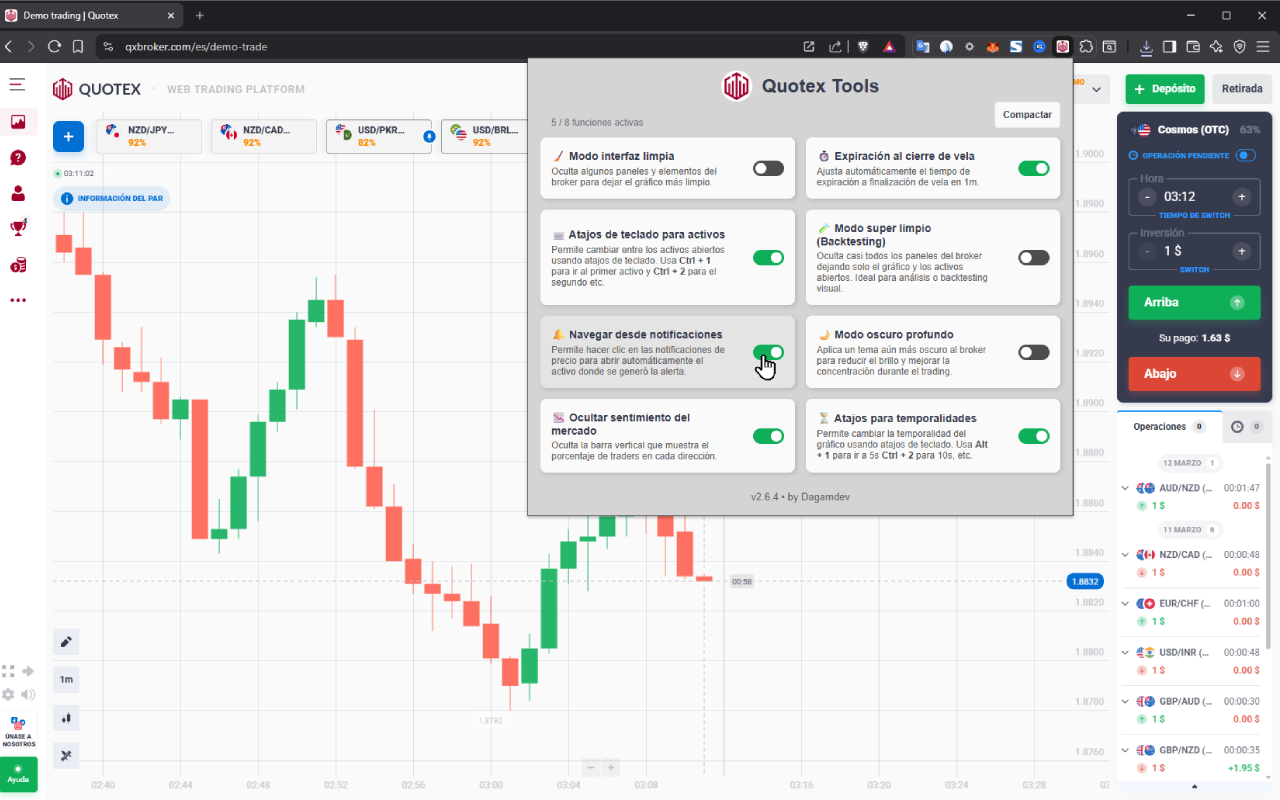
Task: Click the green Depósito button
Action: coord(1165,89)
